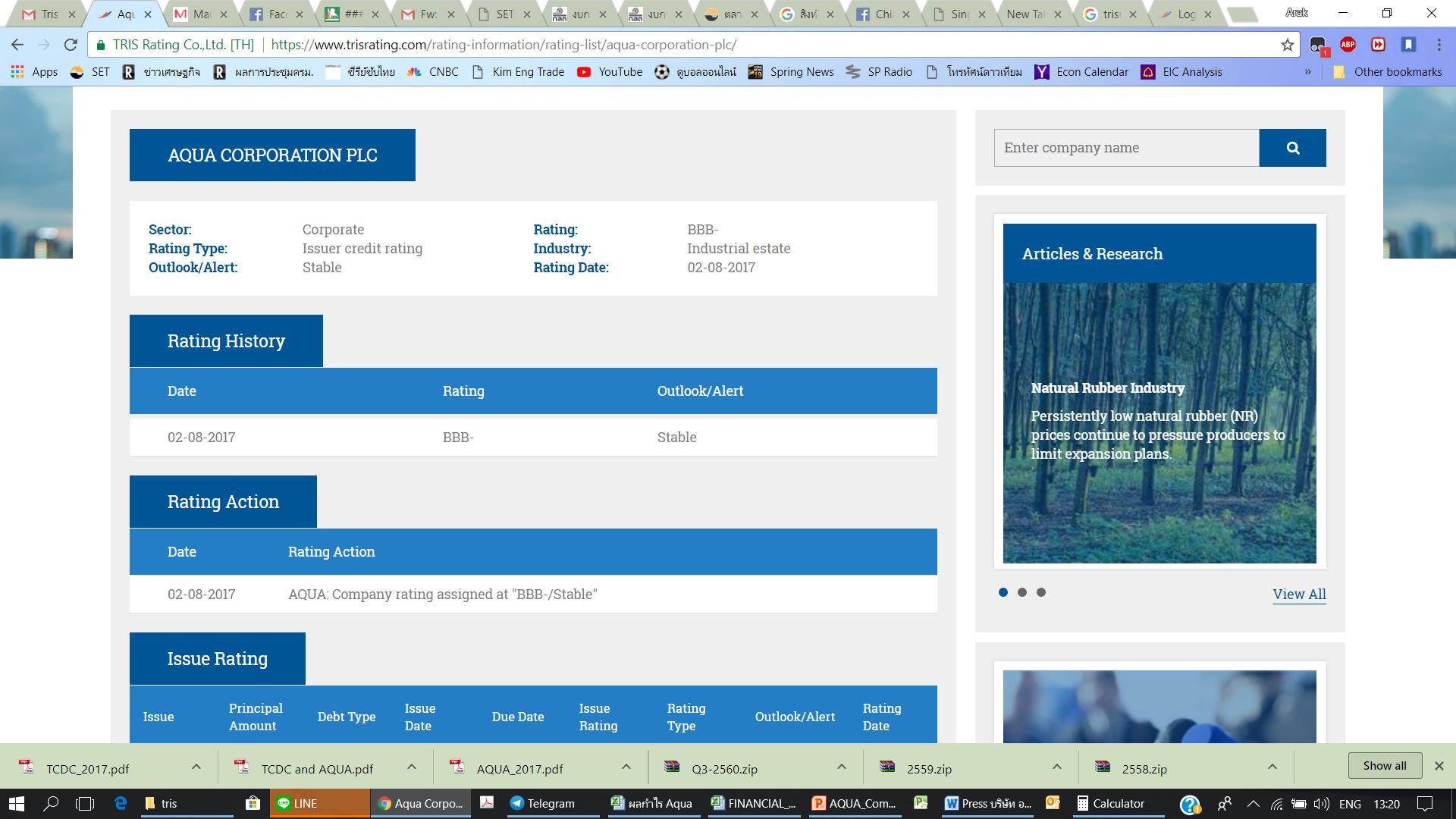Image resolution: width=1456 pixels, height=819 pixels.
Task: Select the third carousel dot under Articles
Action: point(1041,592)
